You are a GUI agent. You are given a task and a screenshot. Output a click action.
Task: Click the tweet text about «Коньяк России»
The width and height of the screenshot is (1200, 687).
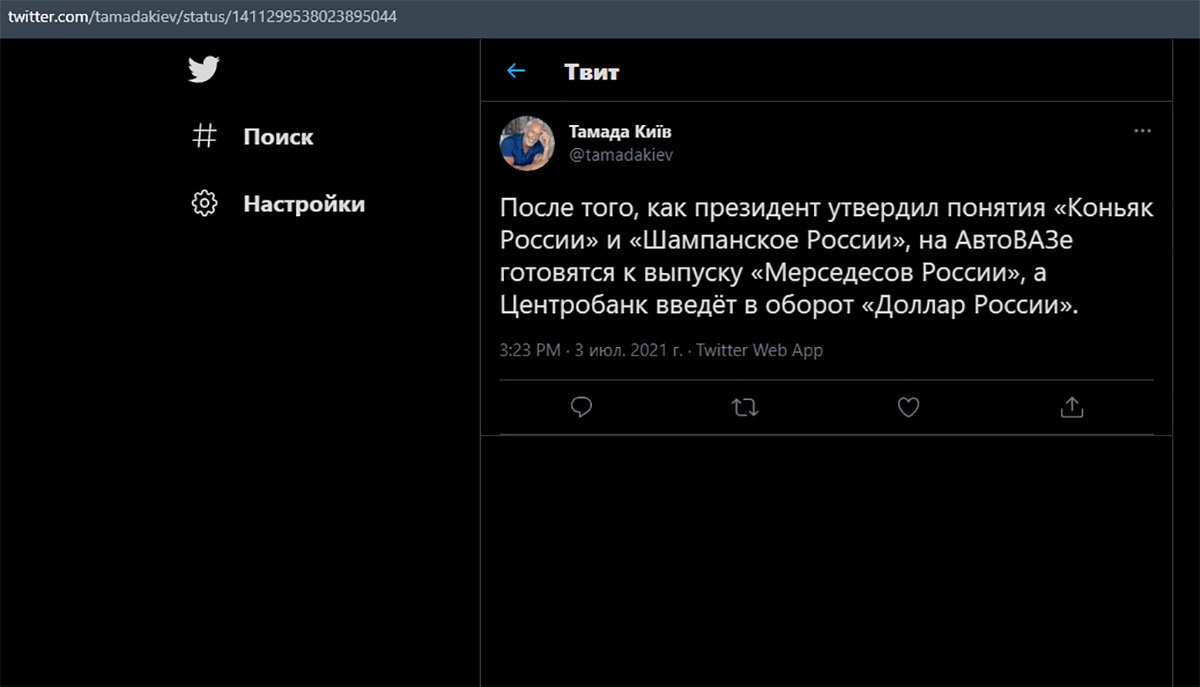[x=826, y=257]
